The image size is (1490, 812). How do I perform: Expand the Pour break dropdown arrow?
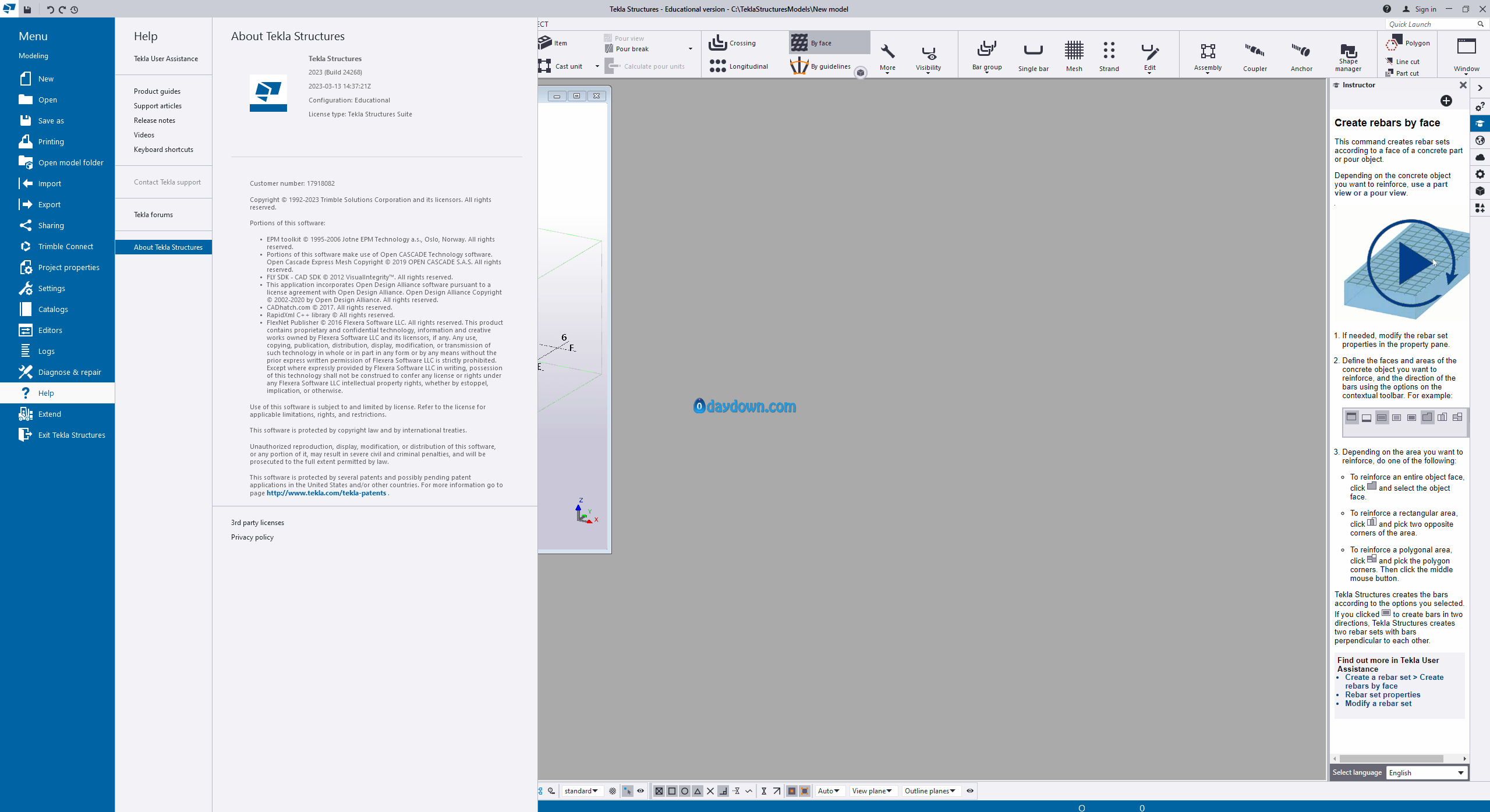click(x=691, y=49)
